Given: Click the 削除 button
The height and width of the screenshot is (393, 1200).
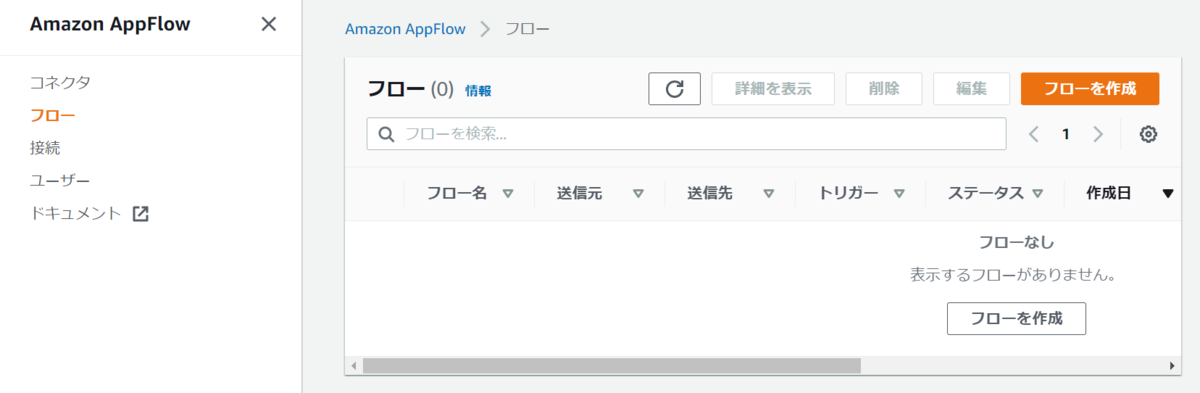Looking at the screenshot, I should click(x=884, y=88).
